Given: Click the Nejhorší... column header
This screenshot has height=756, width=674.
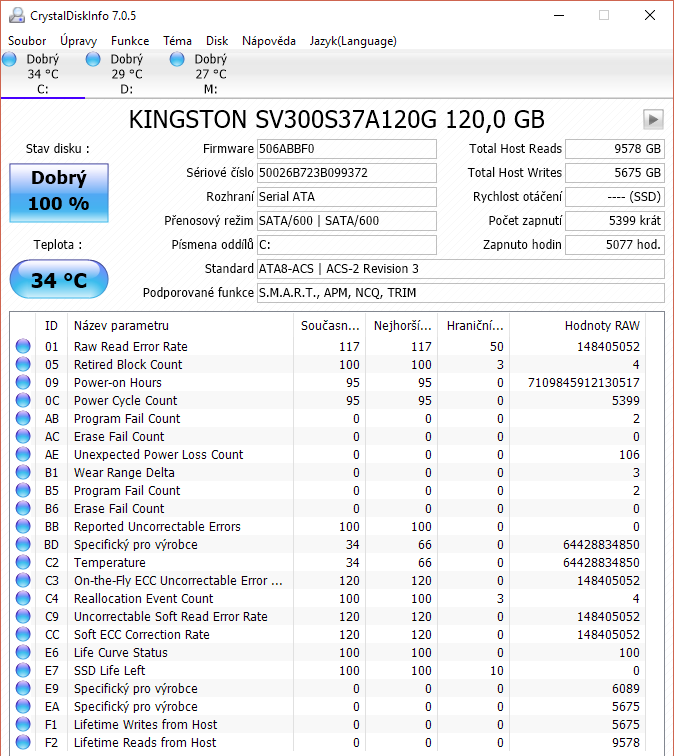Looking at the screenshot, I should pos(402,325).
